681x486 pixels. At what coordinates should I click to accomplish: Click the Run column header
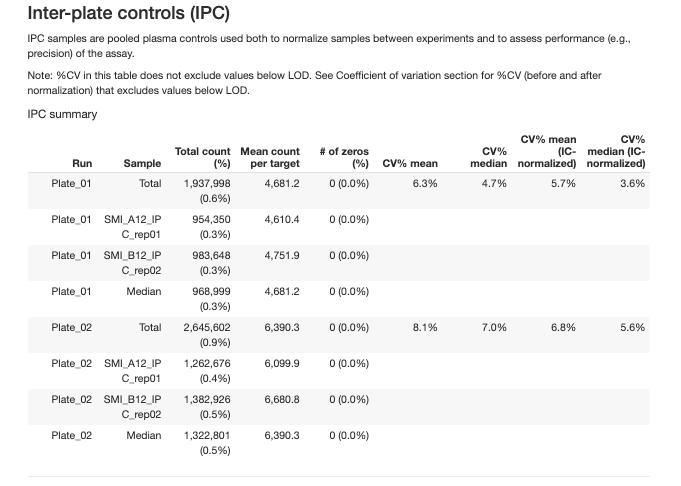[x=83, y=163]
